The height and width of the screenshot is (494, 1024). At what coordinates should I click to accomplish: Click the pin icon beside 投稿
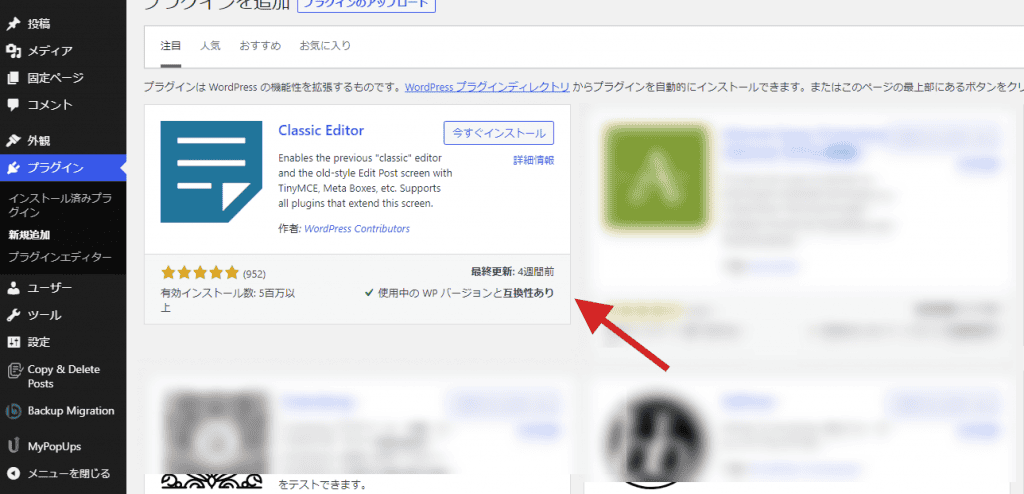point(13,24)
